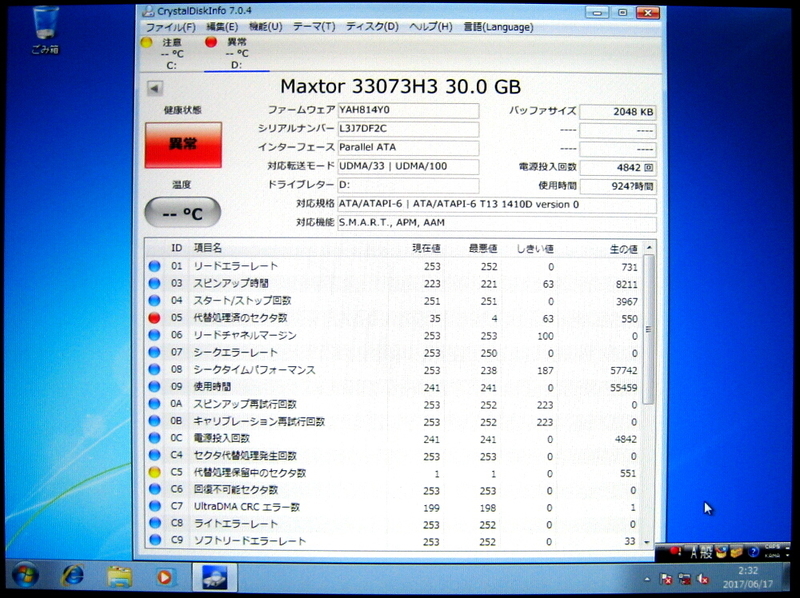Click the blue status icon for ID C9
This screenshot has height=598, width=800.
pos(155,540)
